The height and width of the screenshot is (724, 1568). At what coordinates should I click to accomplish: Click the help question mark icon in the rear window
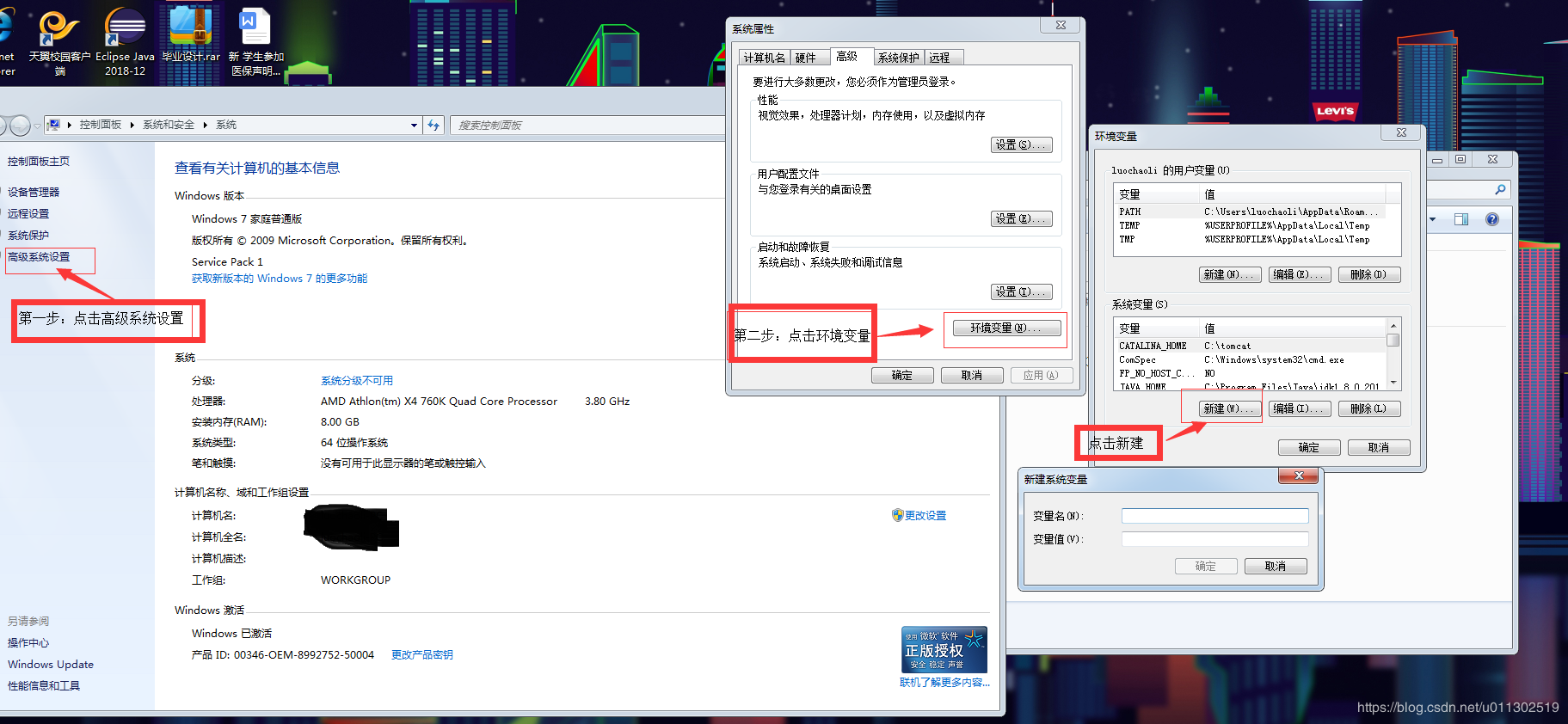[x=1492, y=219]
